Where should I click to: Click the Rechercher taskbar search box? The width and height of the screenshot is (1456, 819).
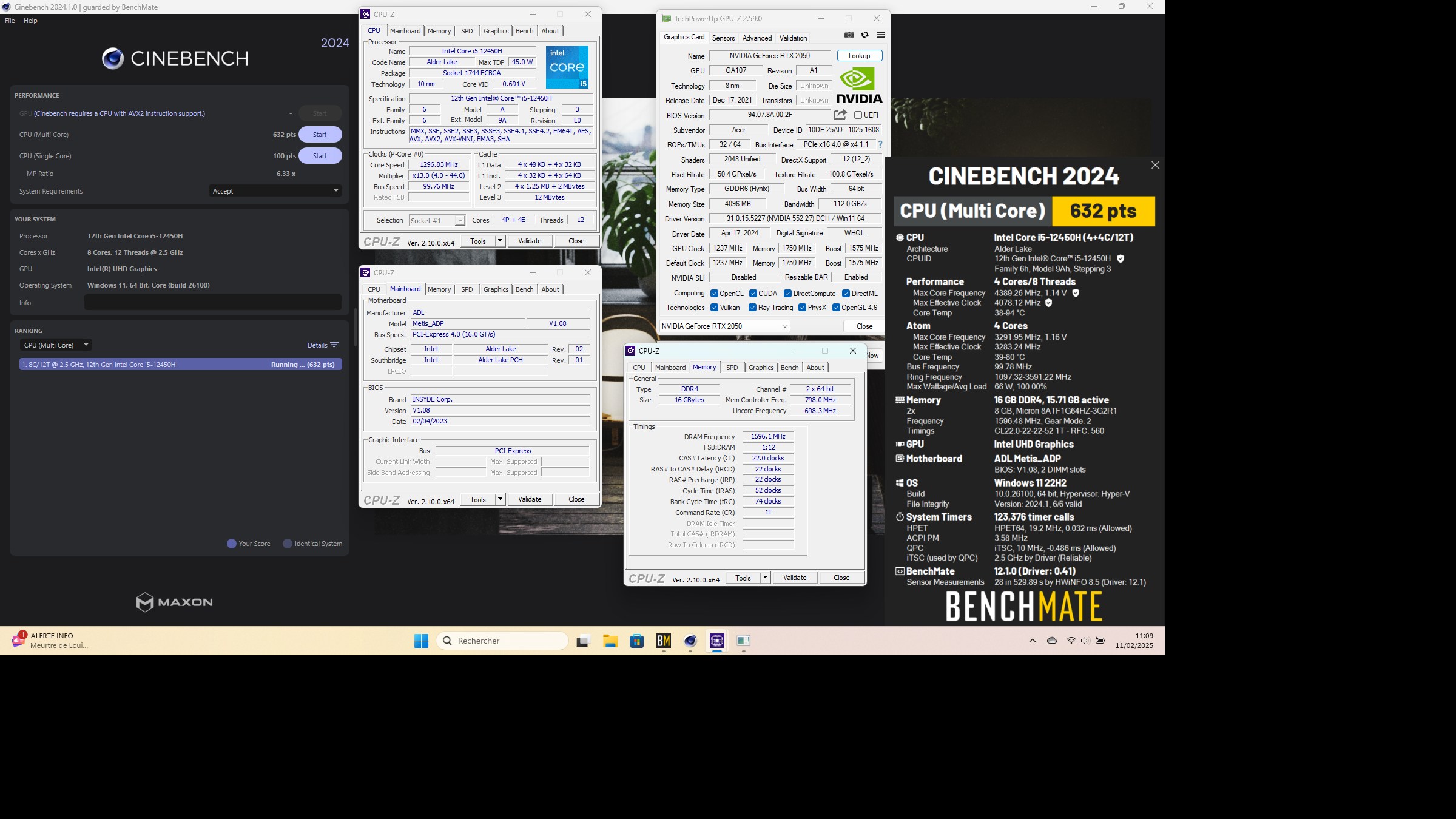tap(502, 641)
